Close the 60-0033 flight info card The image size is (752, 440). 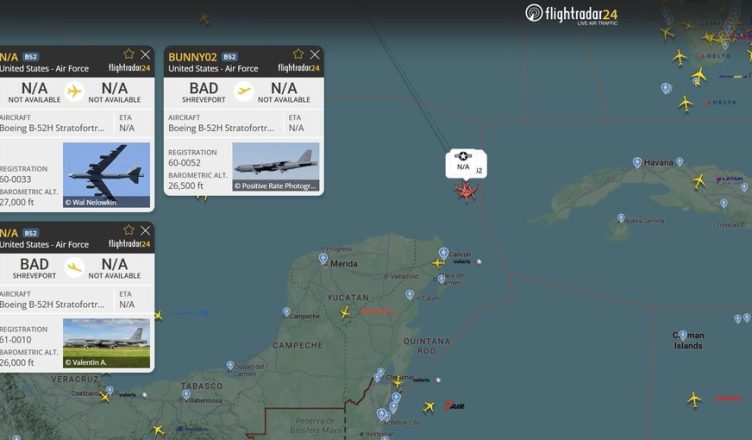pyautogui.click(x=145, y=54)
